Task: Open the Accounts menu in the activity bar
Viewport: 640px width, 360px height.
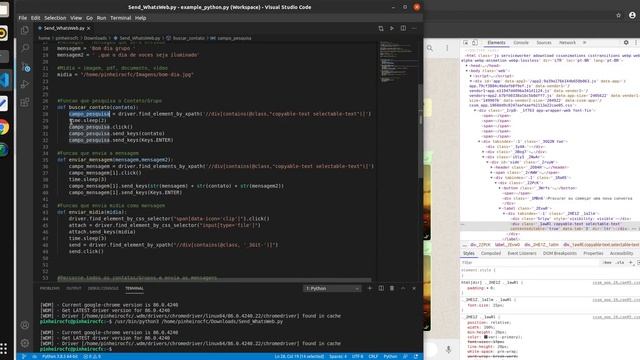Action: point(25,325)
